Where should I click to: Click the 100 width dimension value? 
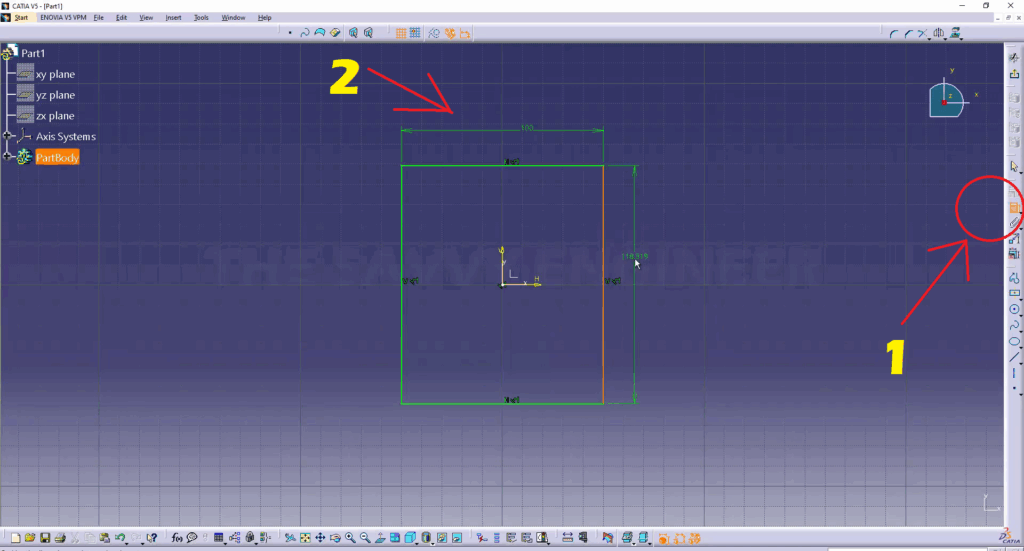pyautogui.click(x=527, y=128)
